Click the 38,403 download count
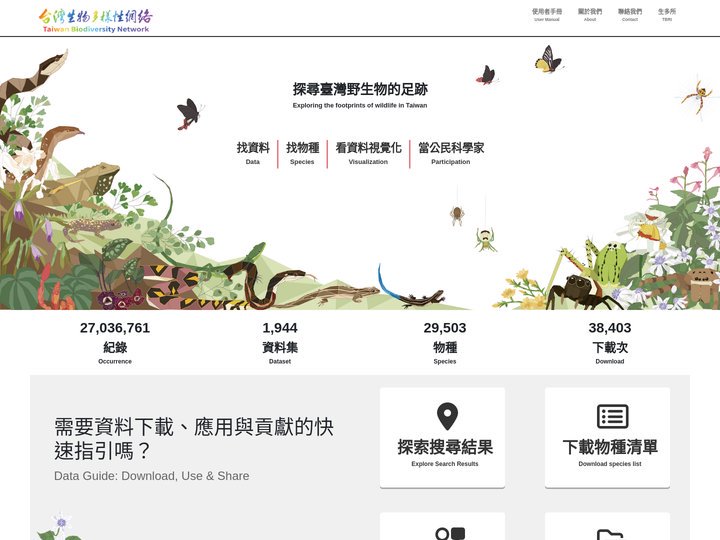Screen dimensions: 720x540 pyautogui.click(x=610, y=328)
